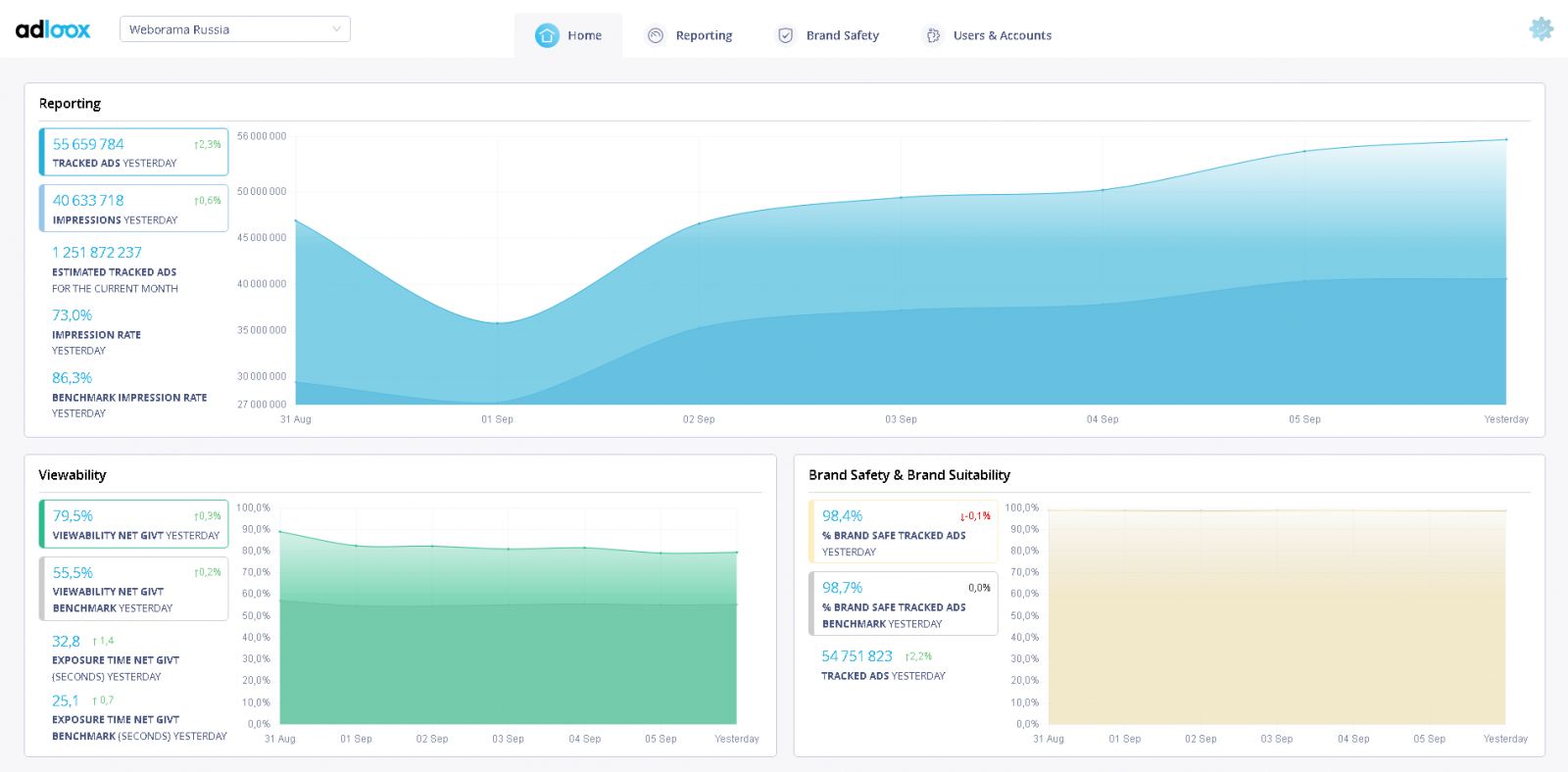The image size is (1568, 772).
Task: Click the Brand Safety & Brand Suitability heading
Action: [909, 475]
